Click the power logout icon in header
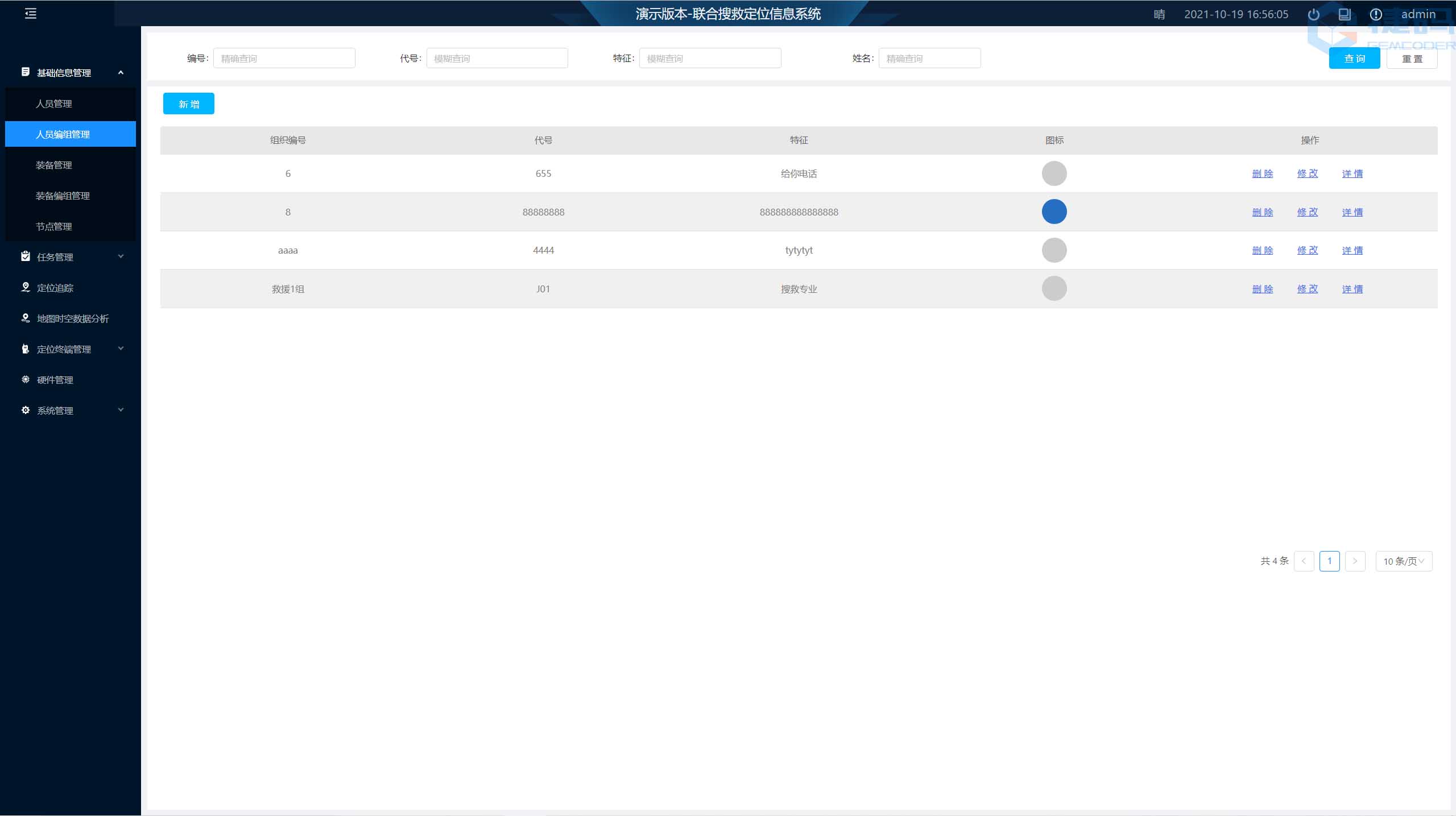Viewport: 1456px width, 816px height. tap(1313, 15)
